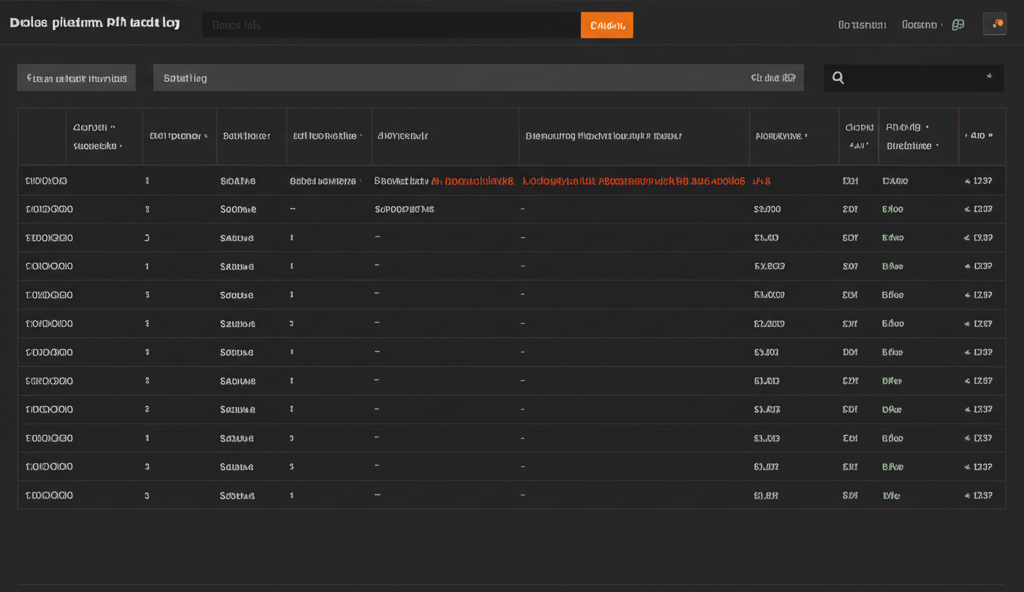Click the first navigation label in the top-right menu

863,24
